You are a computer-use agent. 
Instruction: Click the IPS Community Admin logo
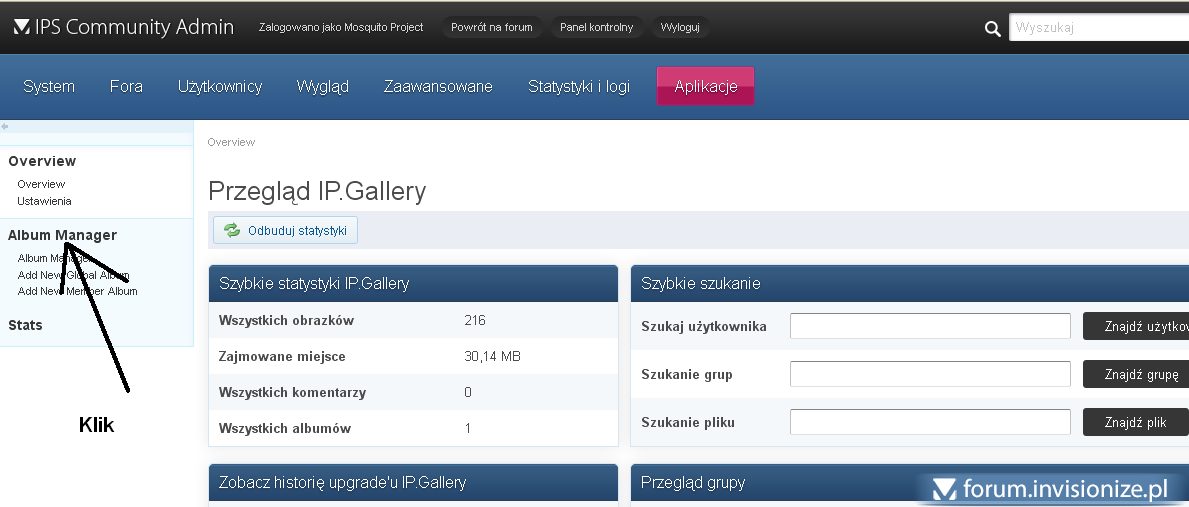(123, 27)
